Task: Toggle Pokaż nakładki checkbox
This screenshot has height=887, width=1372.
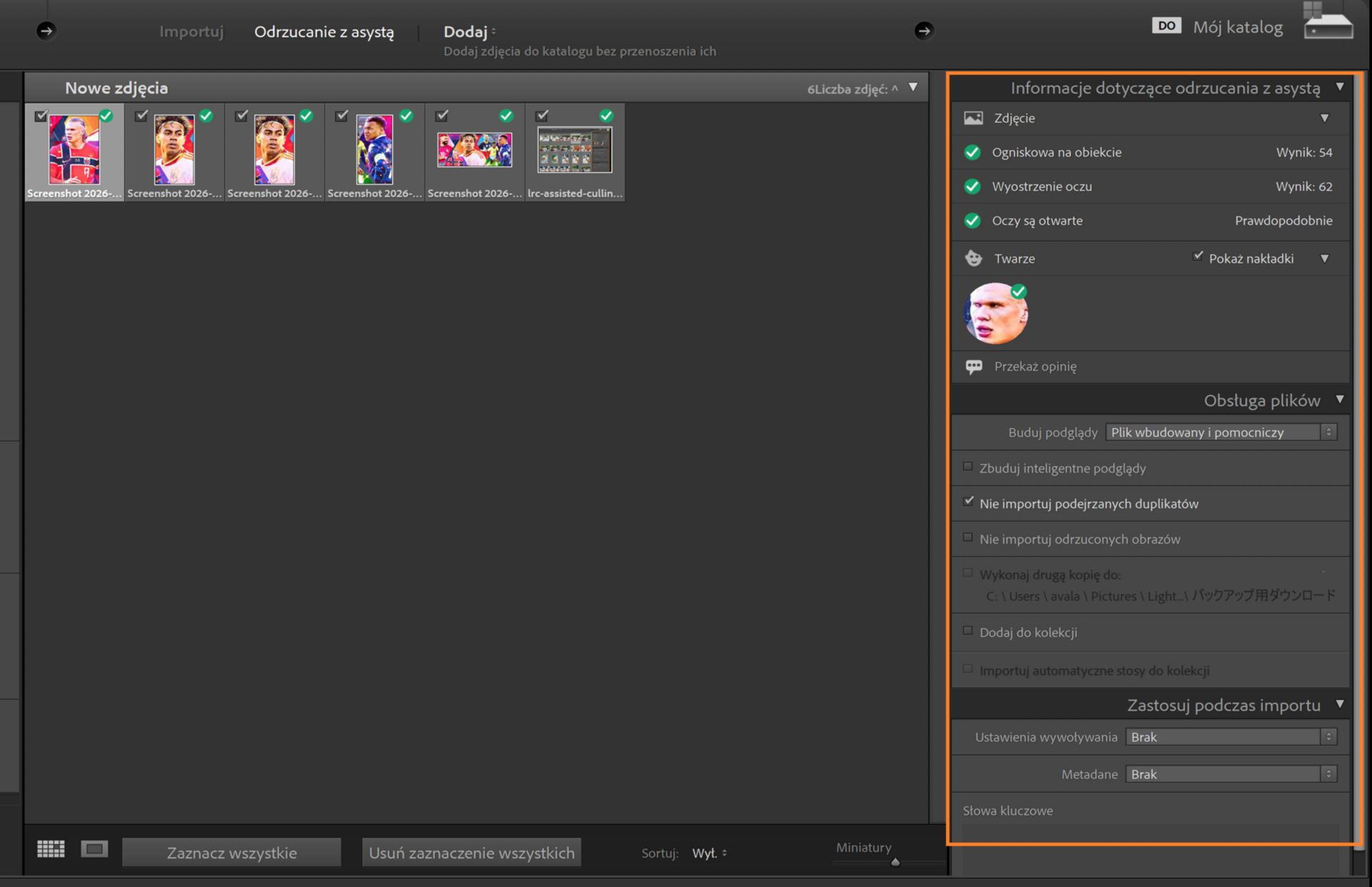Action: (1198, 257)
